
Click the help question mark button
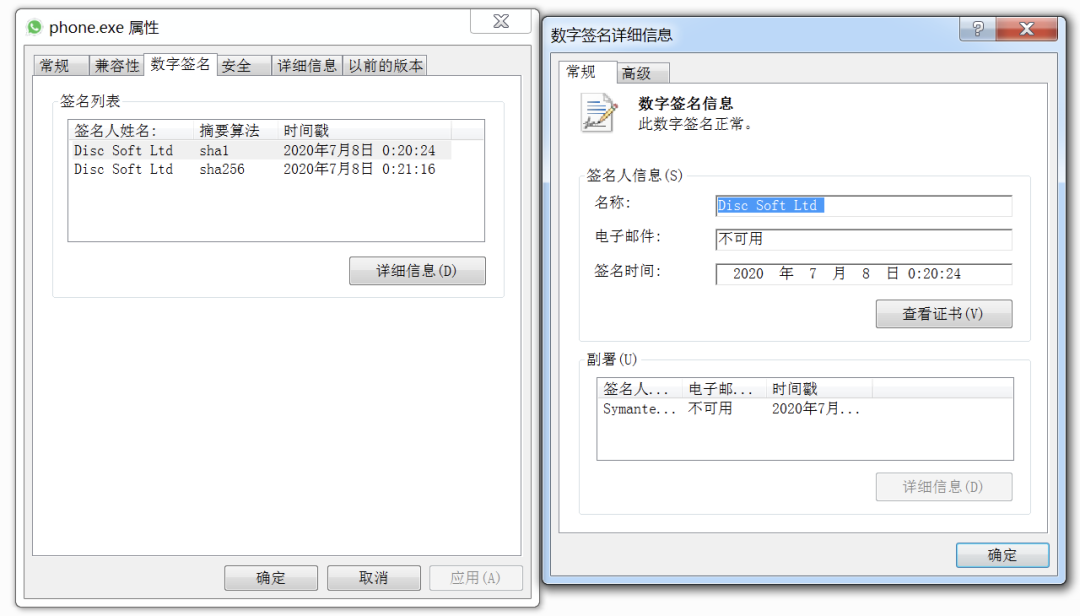tap(978, 28)
